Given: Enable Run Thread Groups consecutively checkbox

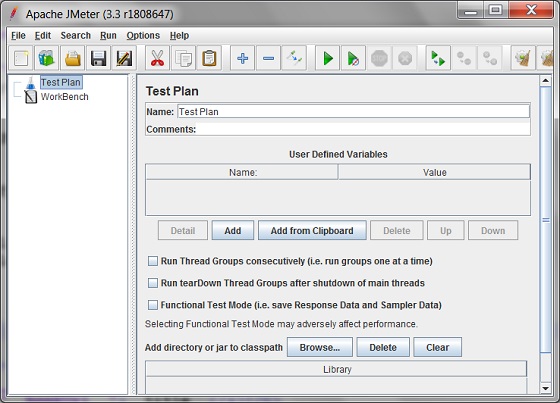Looking at the screenshot, I should [153, 261].
